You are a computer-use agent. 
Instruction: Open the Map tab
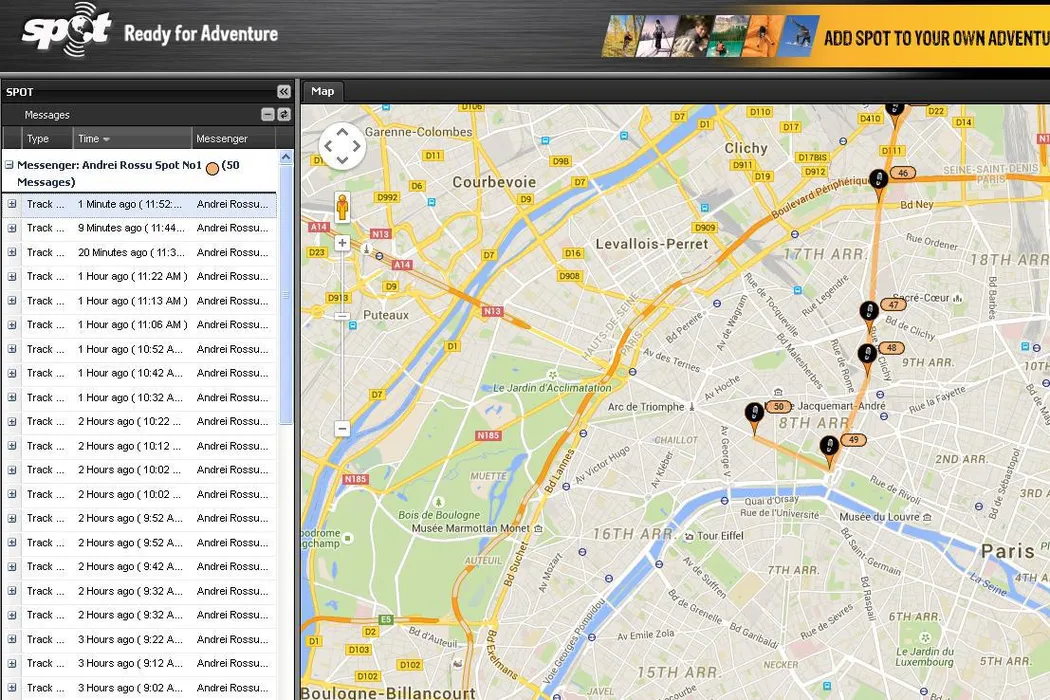322,91
